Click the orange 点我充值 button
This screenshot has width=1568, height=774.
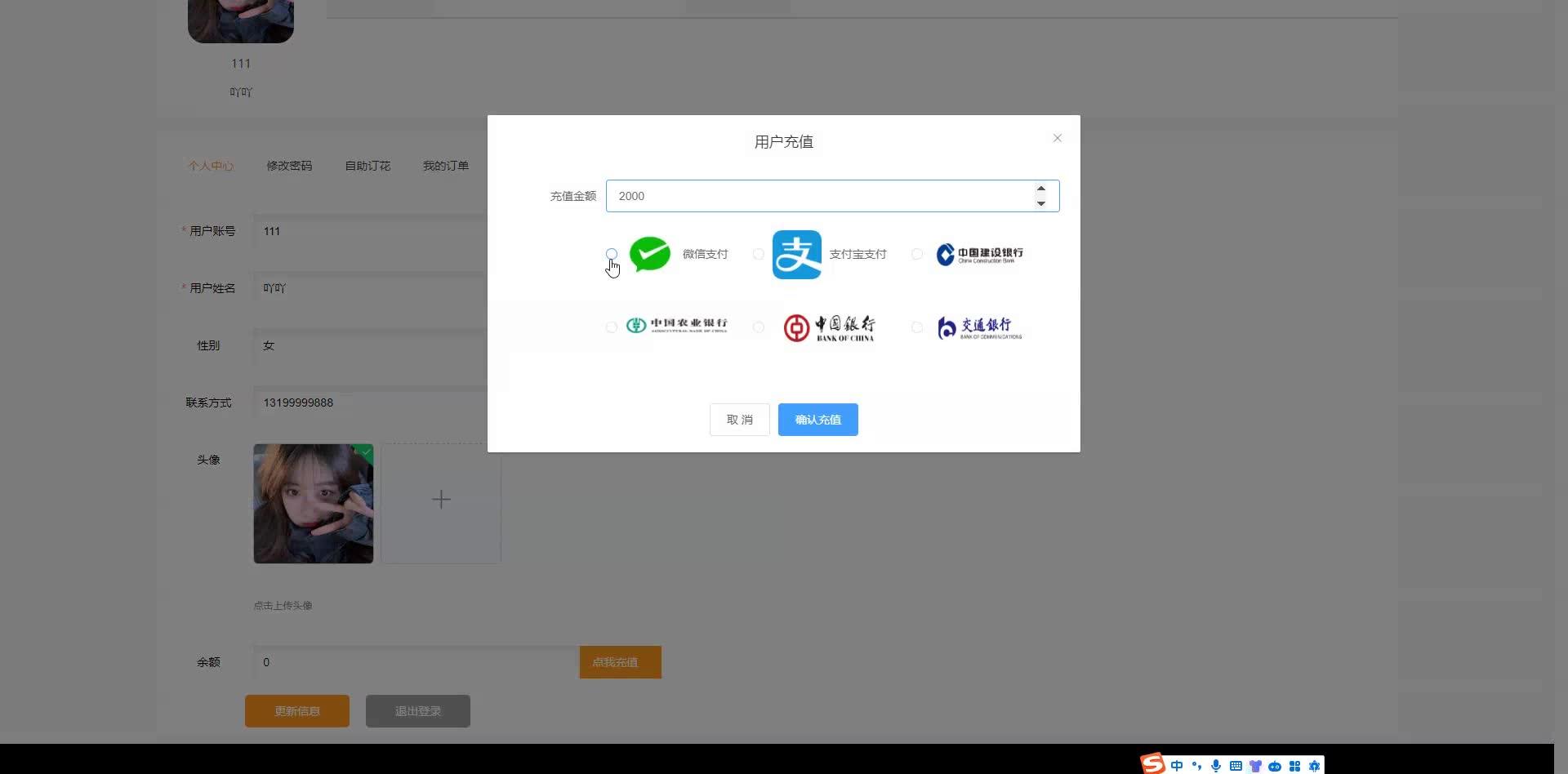(621, 662)
